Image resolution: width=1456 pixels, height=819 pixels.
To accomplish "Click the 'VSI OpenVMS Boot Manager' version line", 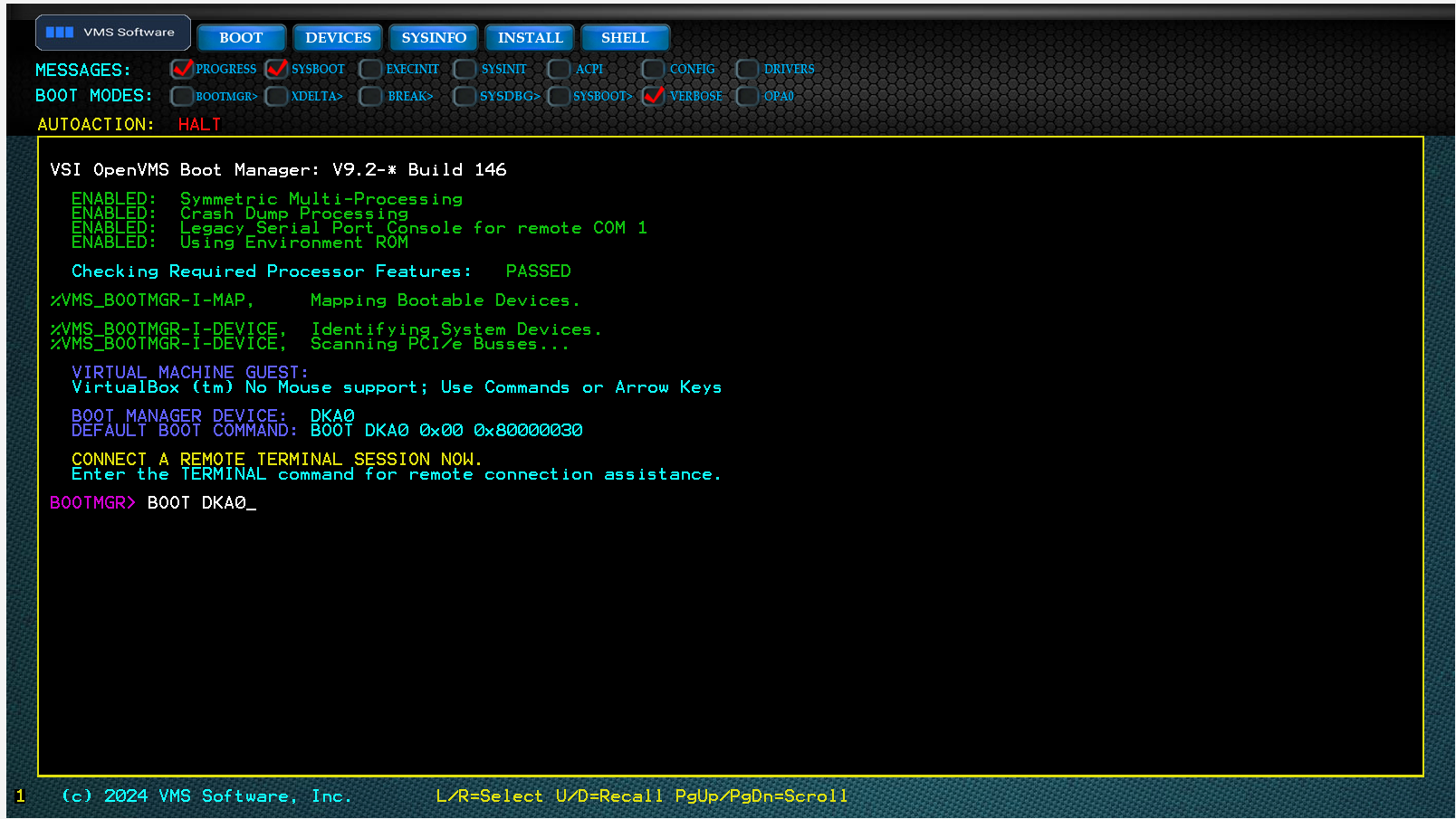I will [x=278, y=170].
